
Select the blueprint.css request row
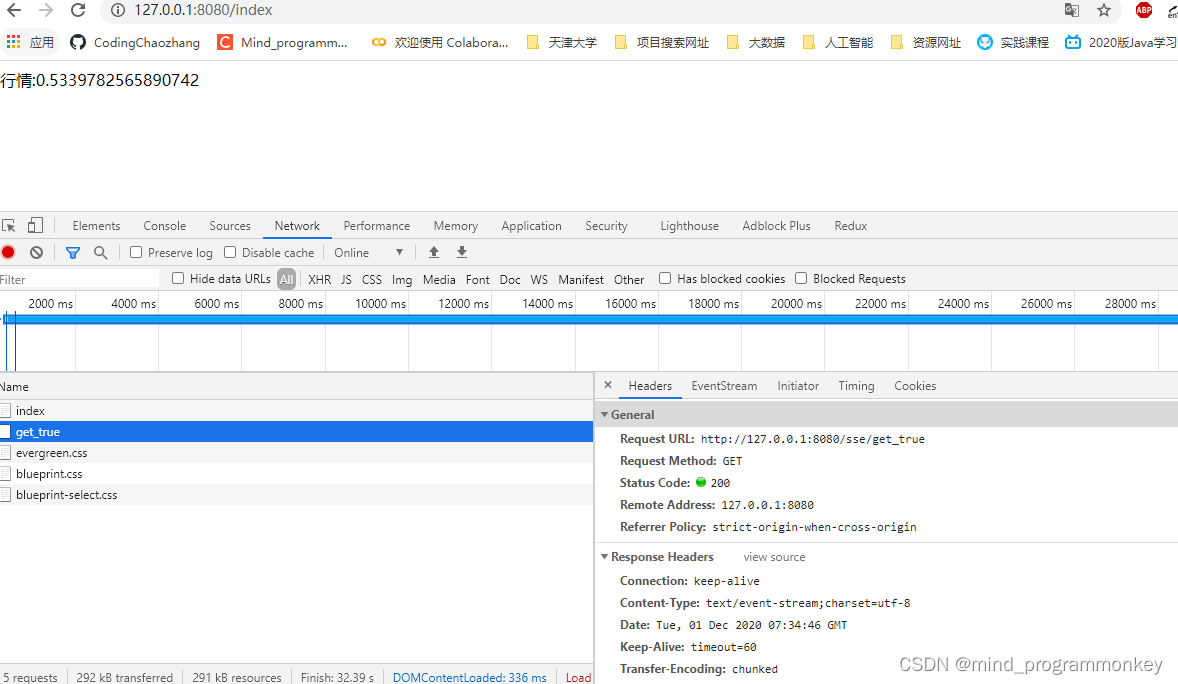296,474
